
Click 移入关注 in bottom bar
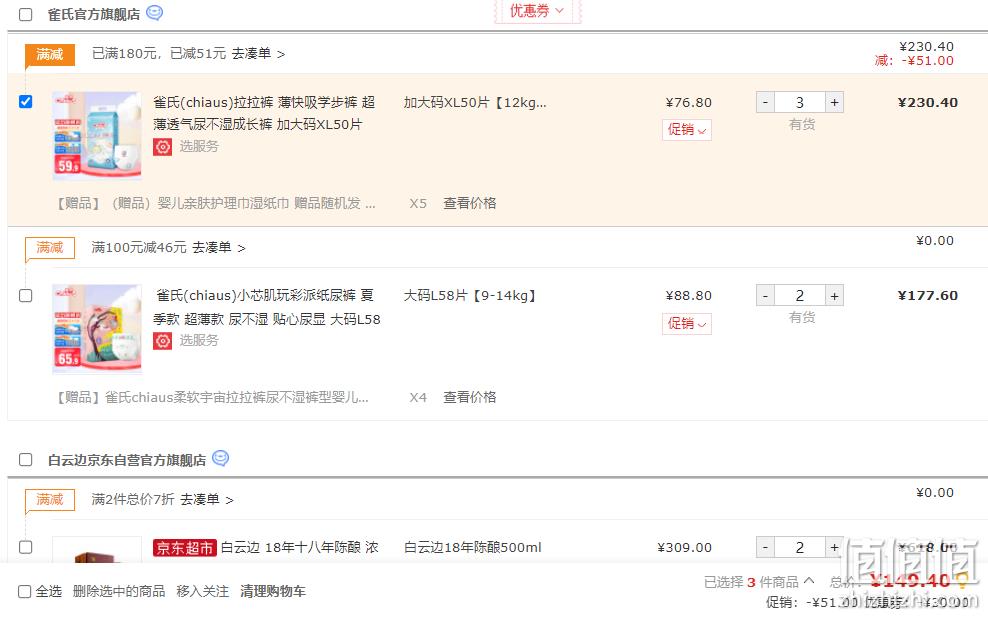coord(202,591)
